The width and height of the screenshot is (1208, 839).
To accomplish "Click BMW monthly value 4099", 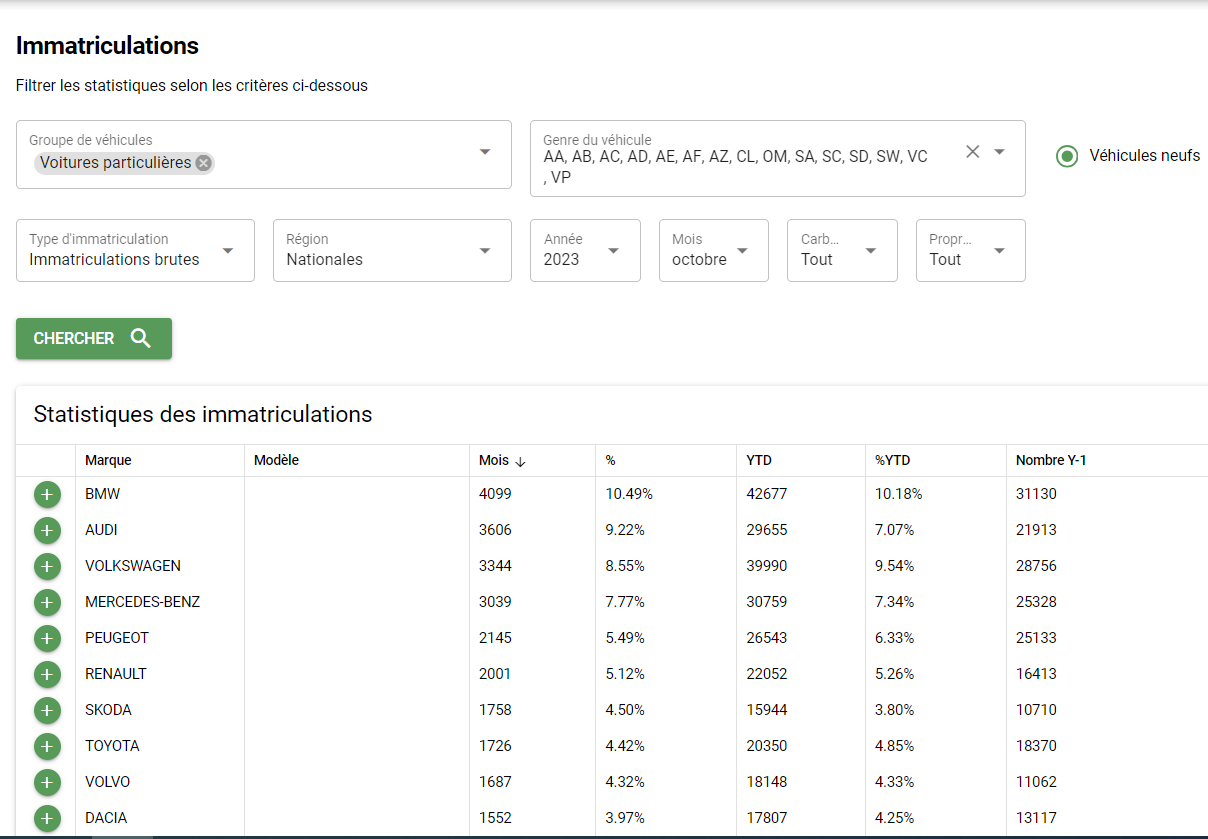I will [495, 494].
